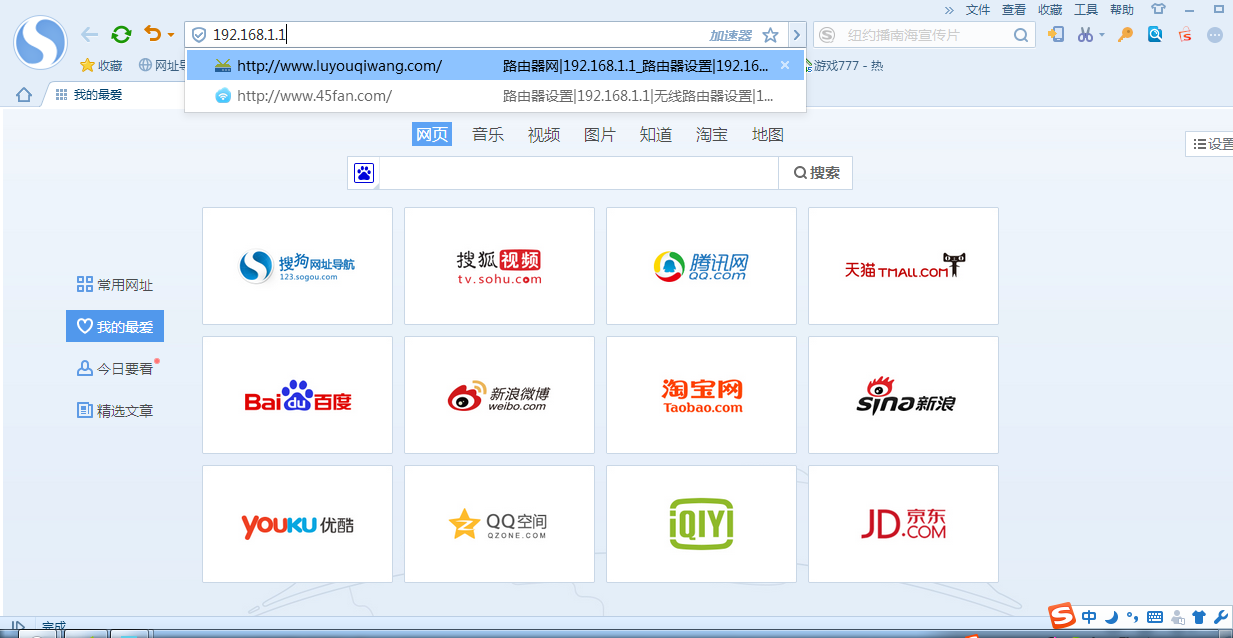Select the 音乐 search category
The width and height of the screenshot is (1233, 638).
click(488, 135)
